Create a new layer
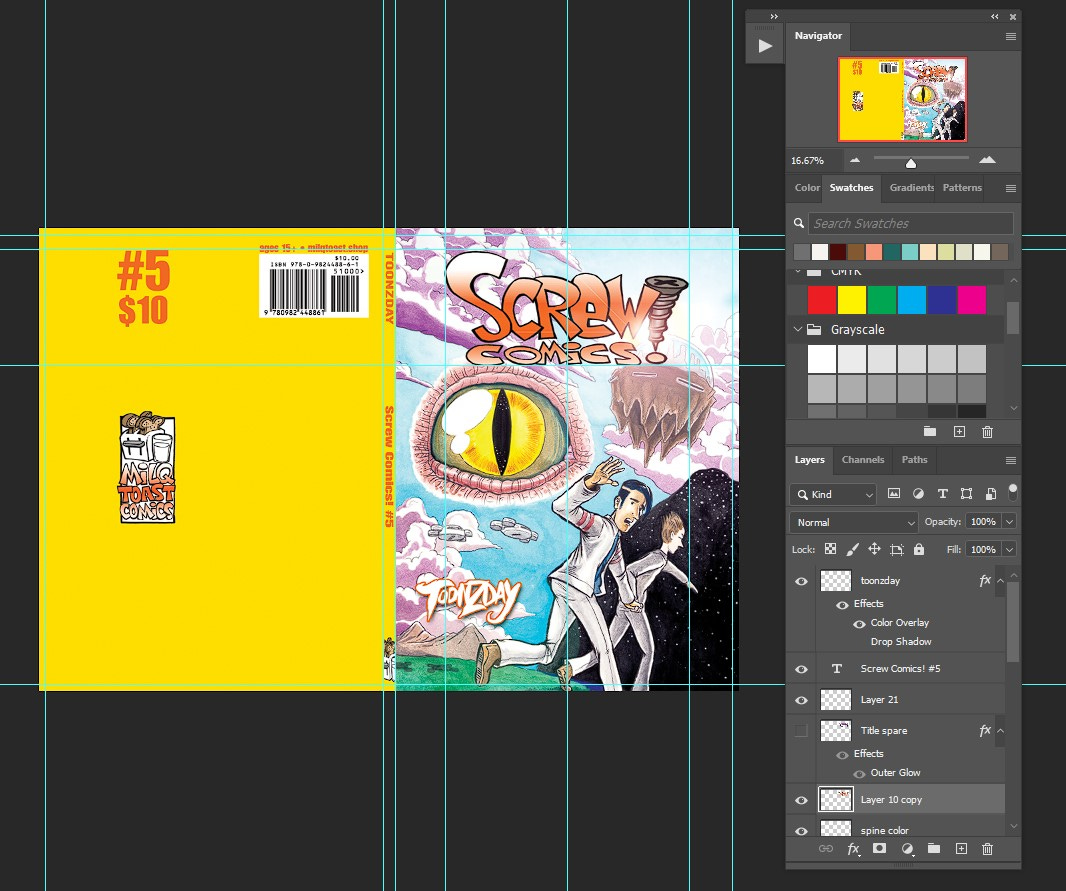The height and width of the screenshot is (891, 1066). click(961, 848)
